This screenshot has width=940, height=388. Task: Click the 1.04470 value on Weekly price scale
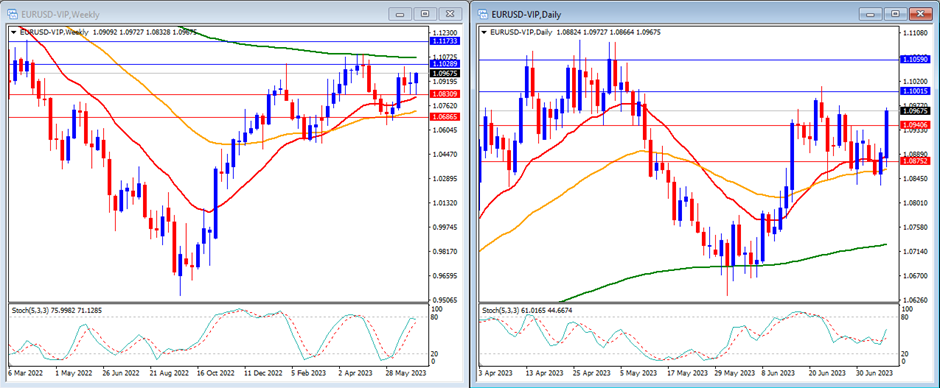(444, 154)
